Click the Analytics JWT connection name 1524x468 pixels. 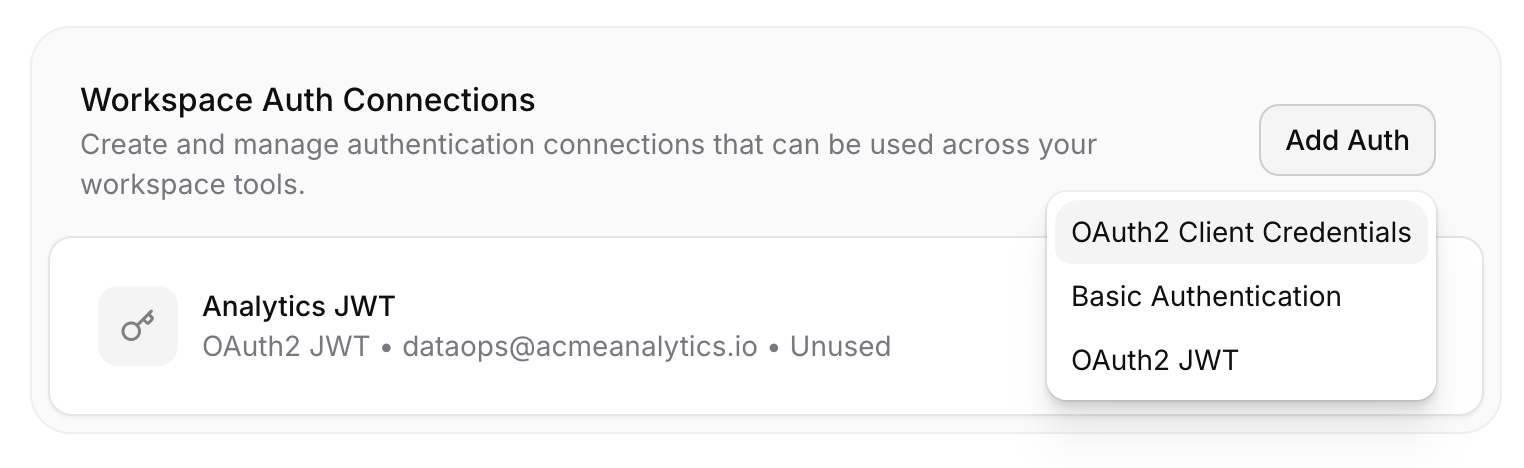(299, 305)
